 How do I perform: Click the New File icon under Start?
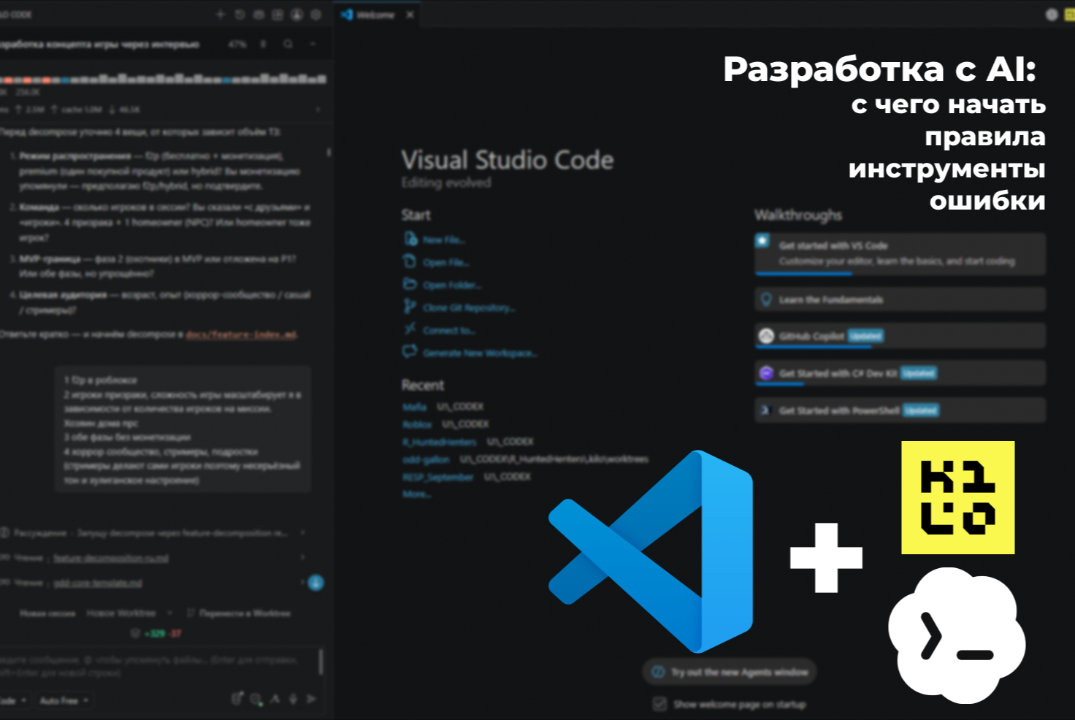(x=410, y=239)
